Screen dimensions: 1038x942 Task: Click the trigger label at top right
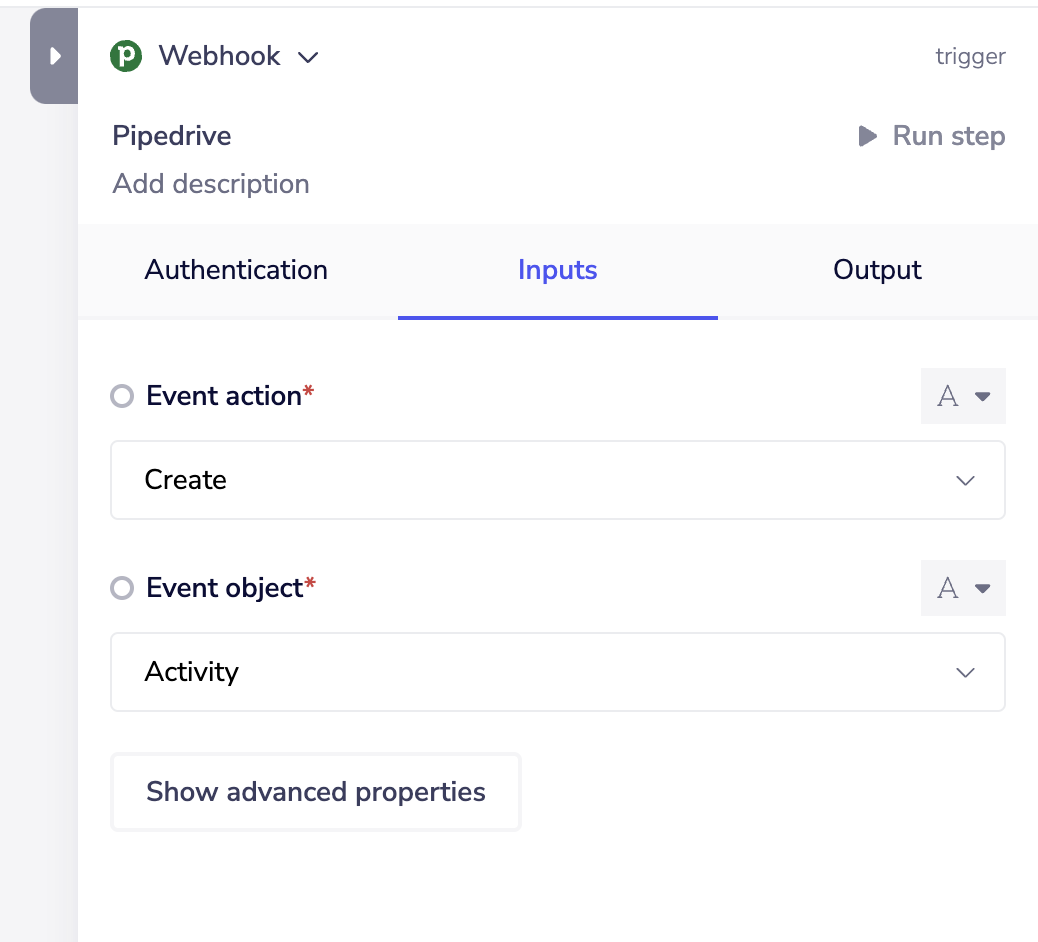(x=970, y=57)
